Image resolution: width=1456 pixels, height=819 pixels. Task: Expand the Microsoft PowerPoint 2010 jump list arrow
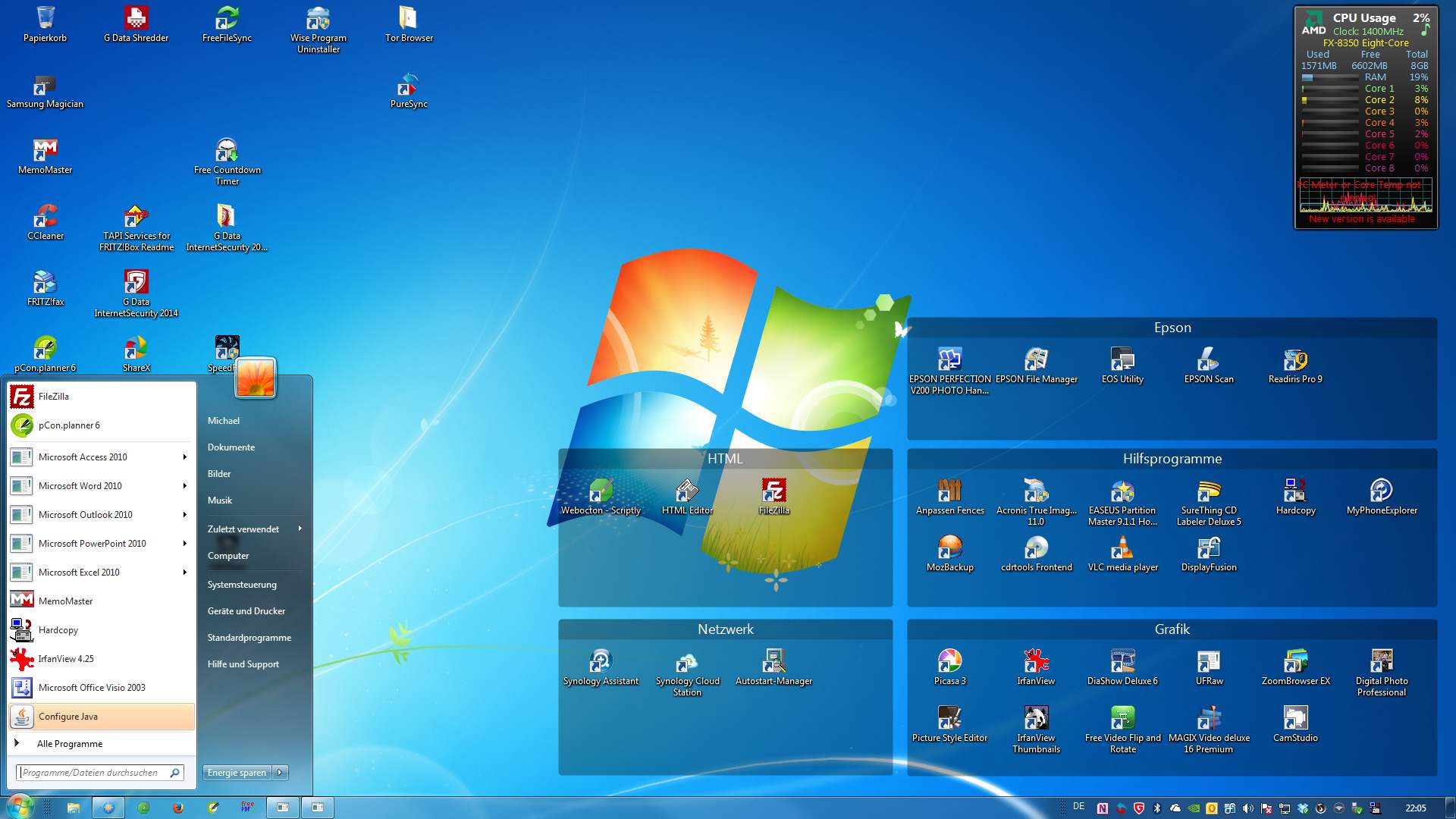point(184,543)
